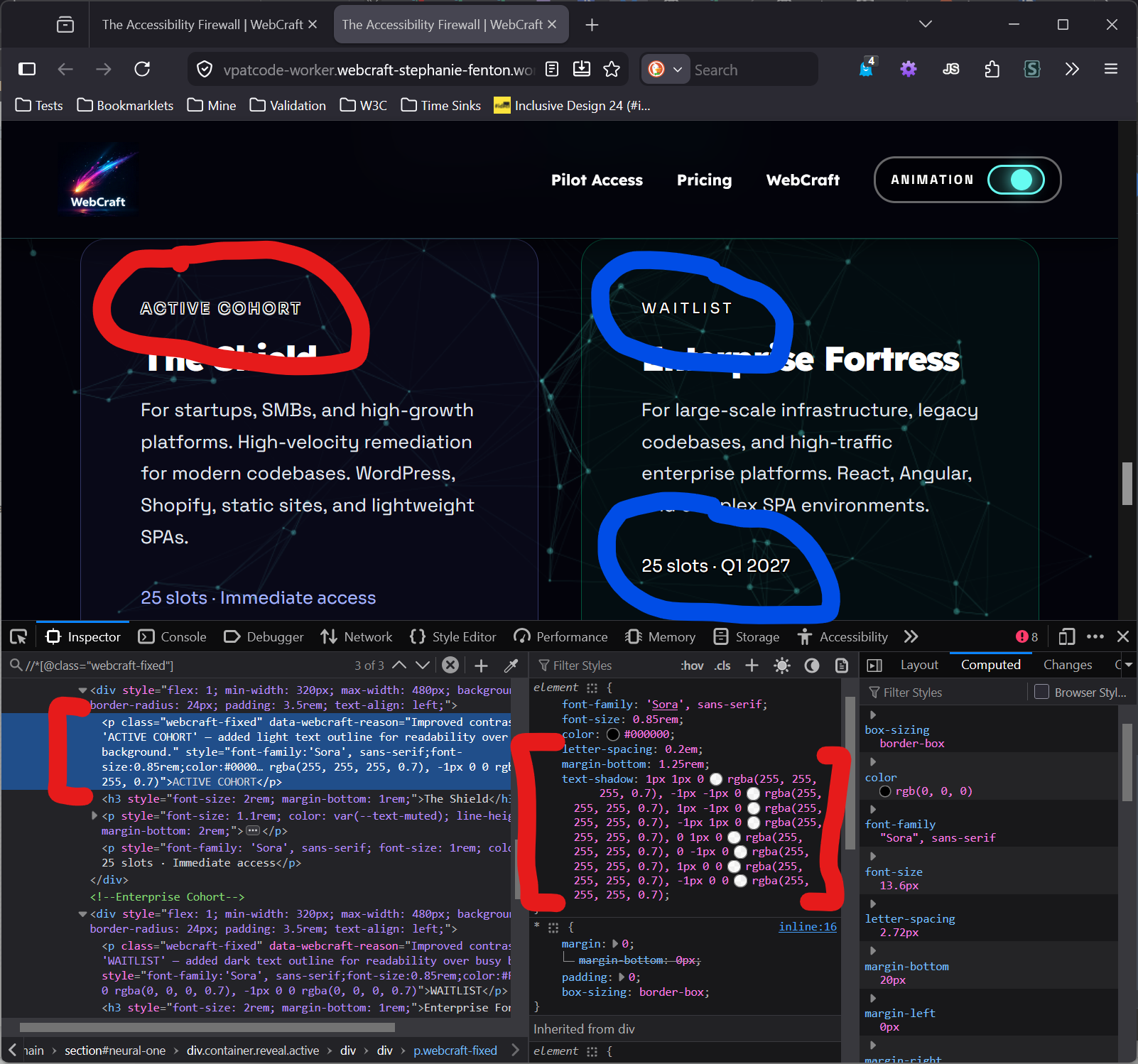Toggle print media simulation icon
The image size is (1138, 1064).
click(842, 666)
